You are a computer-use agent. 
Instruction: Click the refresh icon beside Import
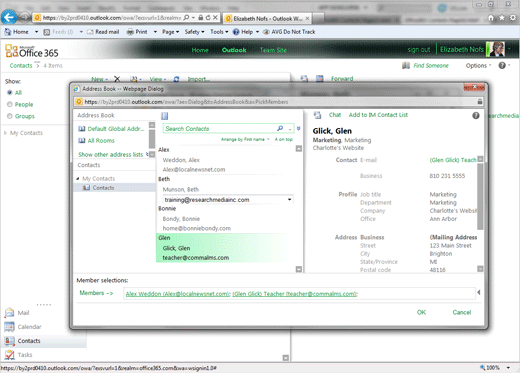(176, 79)
